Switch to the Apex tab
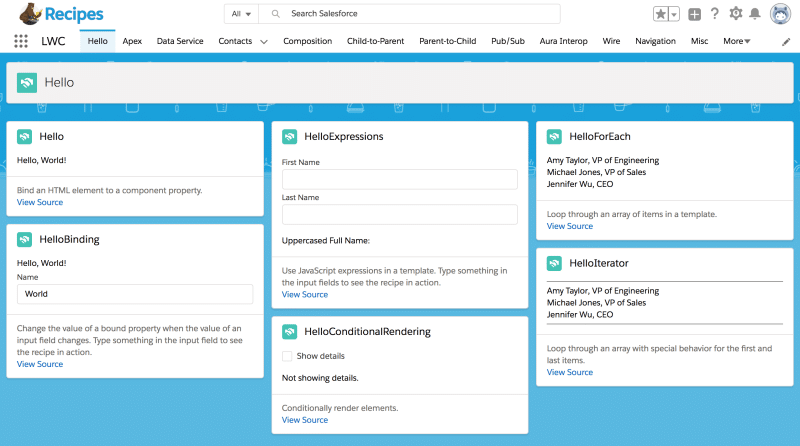Image resolution: width=800 pixels, height=446 pixels. coord(132,42)
